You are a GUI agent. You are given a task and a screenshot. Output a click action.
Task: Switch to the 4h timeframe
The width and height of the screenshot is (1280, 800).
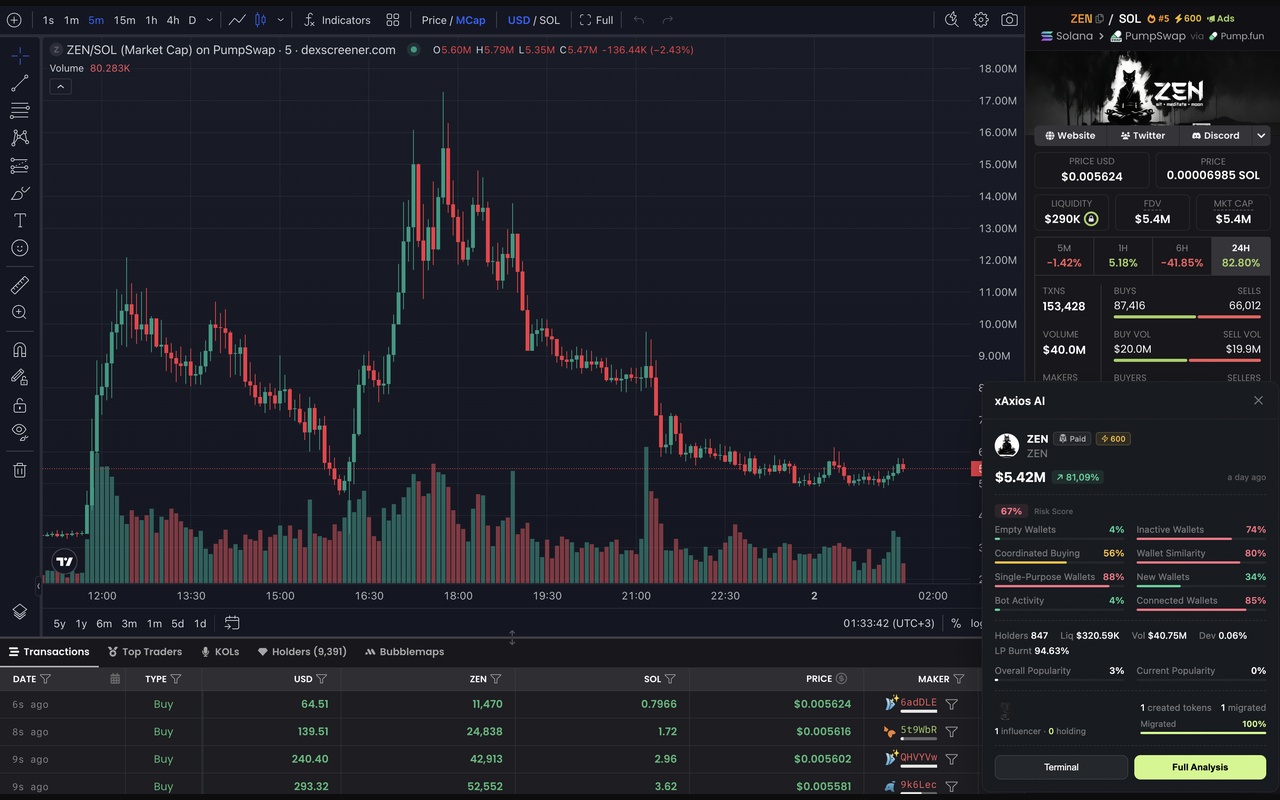click(x=173, y=20)
